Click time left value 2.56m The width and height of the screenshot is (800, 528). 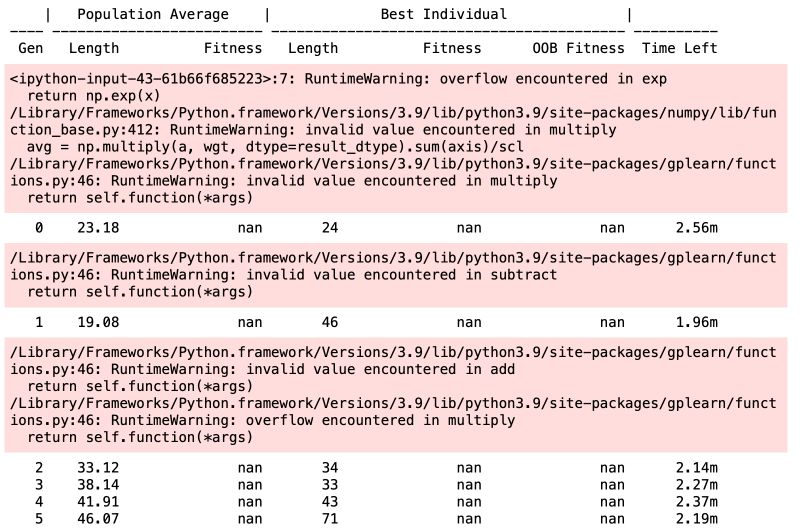point(696,228)
